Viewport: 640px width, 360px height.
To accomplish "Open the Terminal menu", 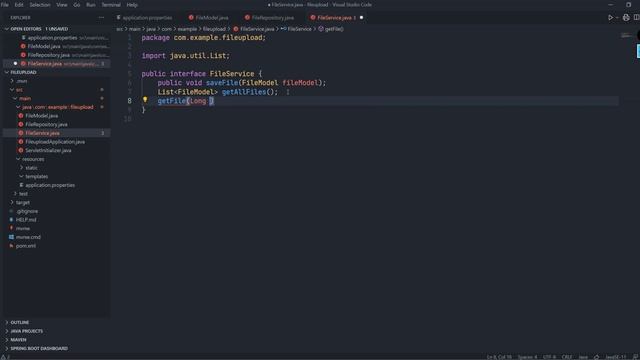I will (x=111, y=5).
